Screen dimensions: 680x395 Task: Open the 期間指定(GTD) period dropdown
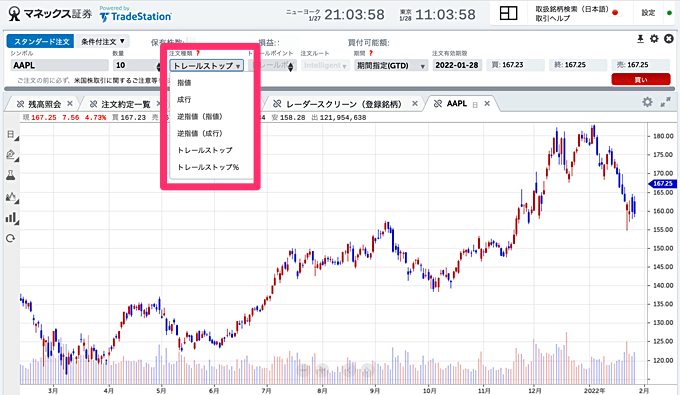click(391, 65)
